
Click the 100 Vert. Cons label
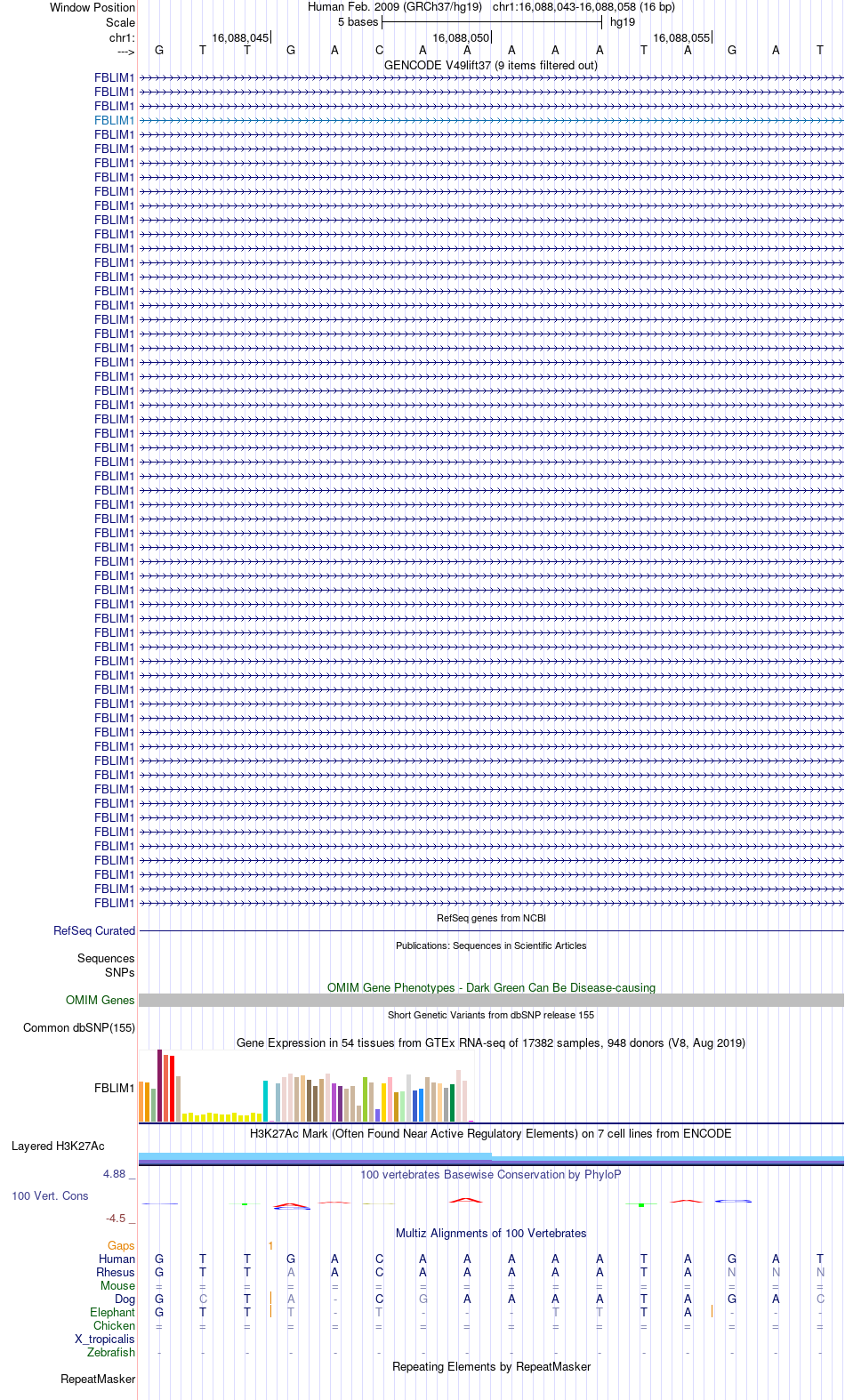[x=50, y=1195]
